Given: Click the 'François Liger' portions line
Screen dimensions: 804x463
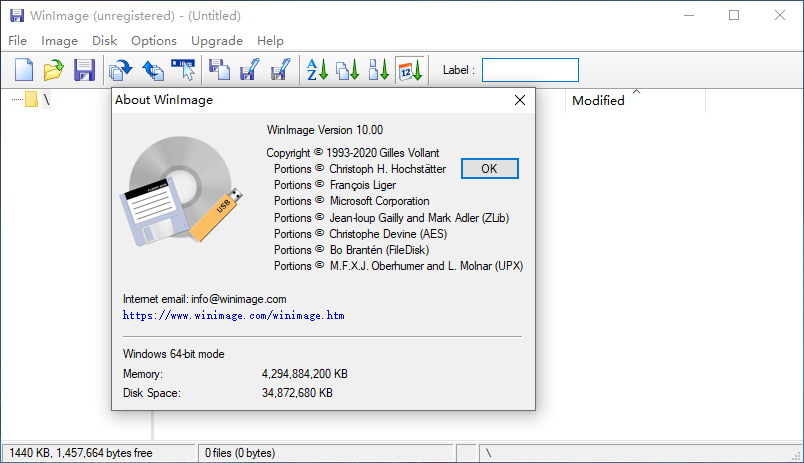Looking at the screenshot, I should click(x=335, y=185).
